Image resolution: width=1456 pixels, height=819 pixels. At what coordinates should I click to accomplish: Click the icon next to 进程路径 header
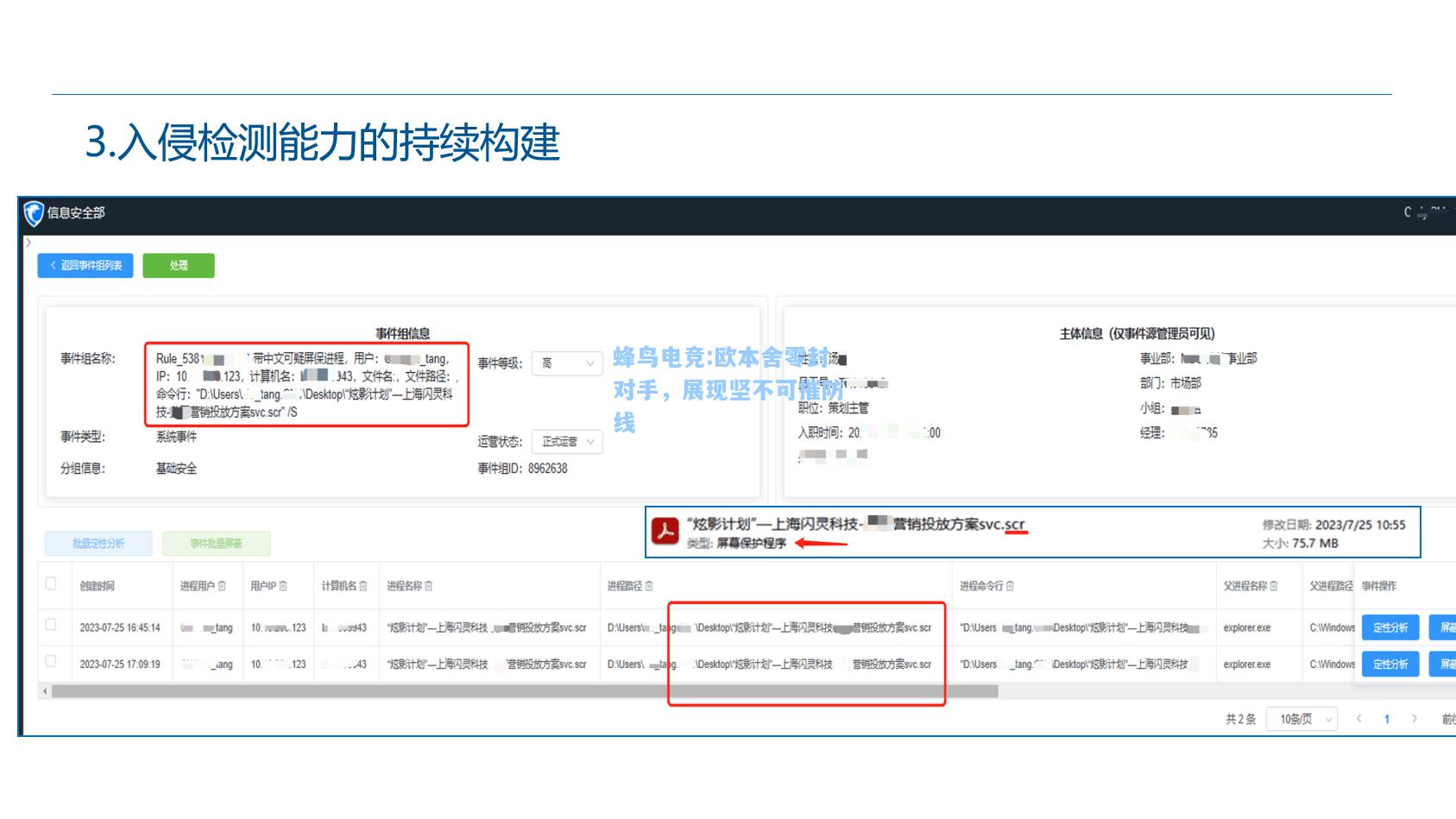[649, 586]
